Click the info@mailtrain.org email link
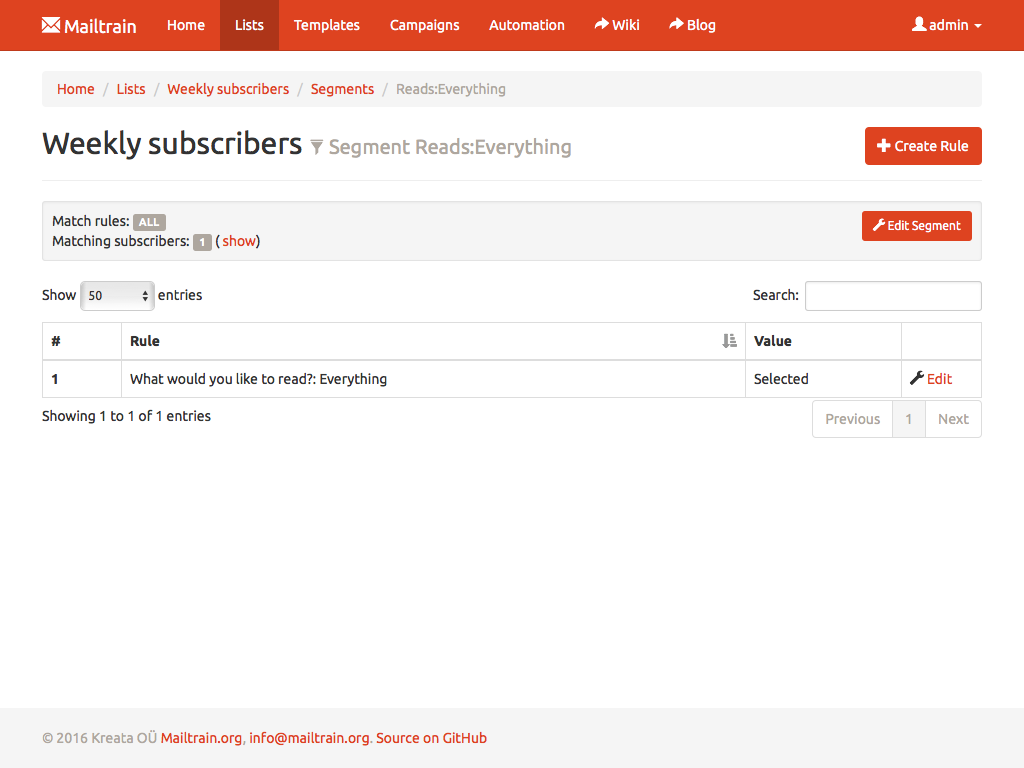 (x=309, y=738)
